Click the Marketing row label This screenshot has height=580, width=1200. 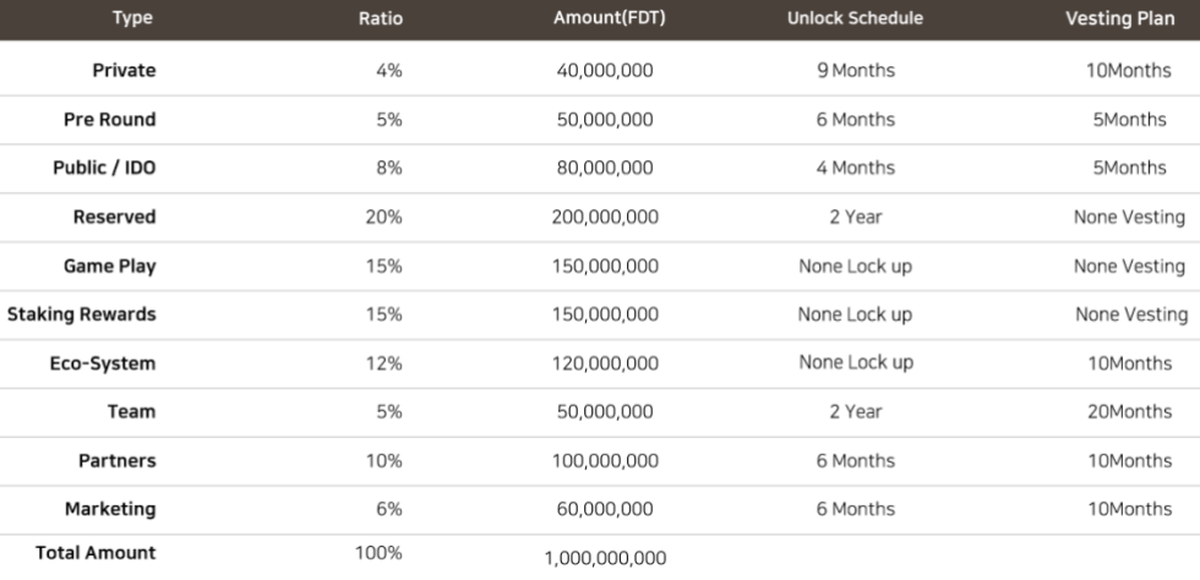pyautogui.click(x=110, y=508)
